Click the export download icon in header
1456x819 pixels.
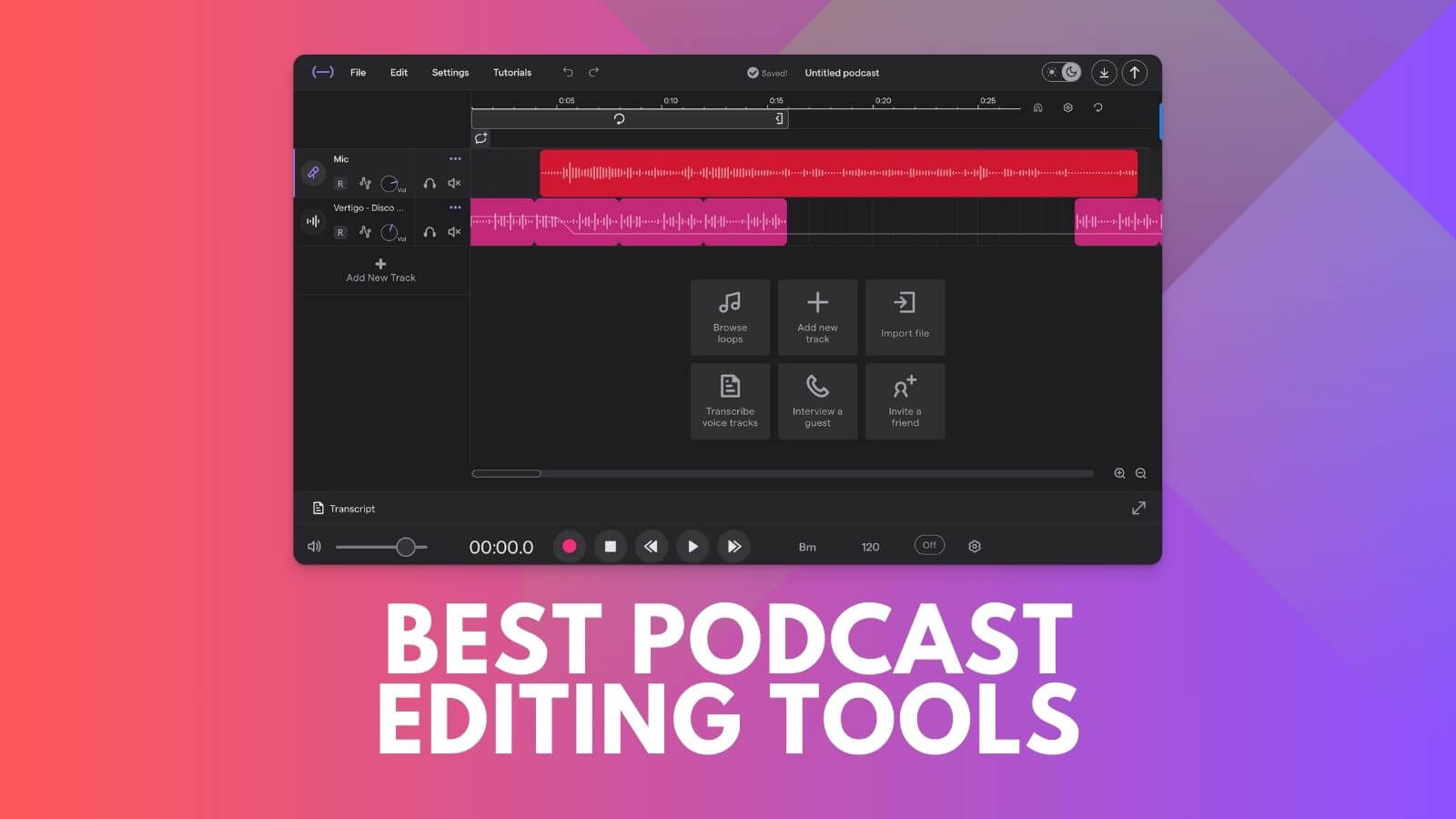click(1104, 73)
